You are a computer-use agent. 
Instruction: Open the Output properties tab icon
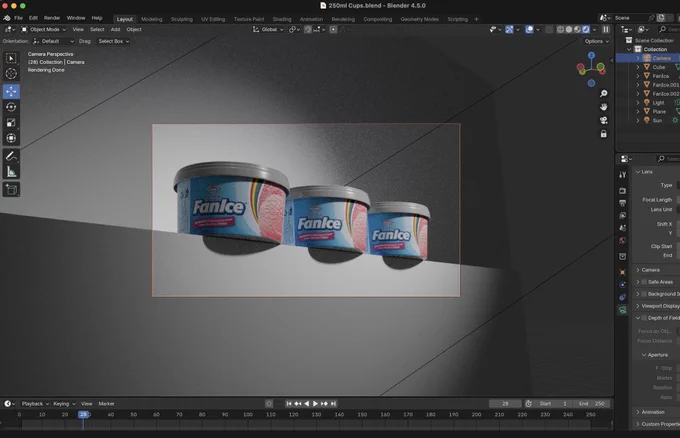[x=623, y=203]
